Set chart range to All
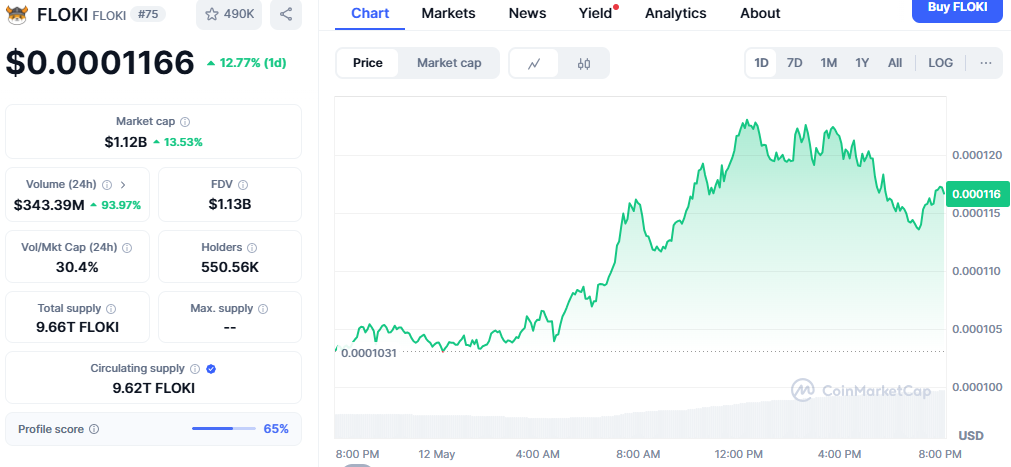The width and height of the screenshot is (1011, 467). tap(895, 63)
